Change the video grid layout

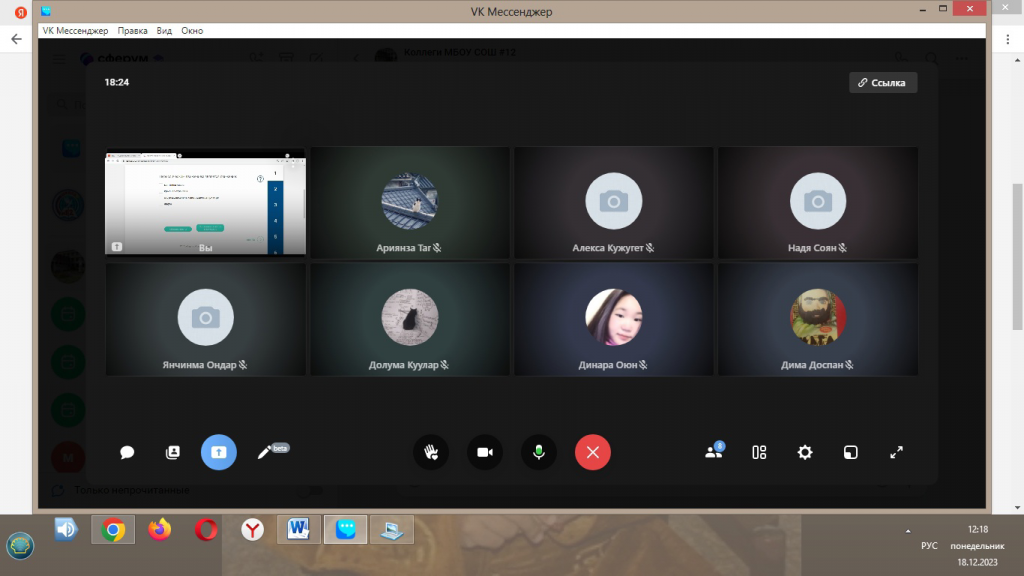pos(759,452)
